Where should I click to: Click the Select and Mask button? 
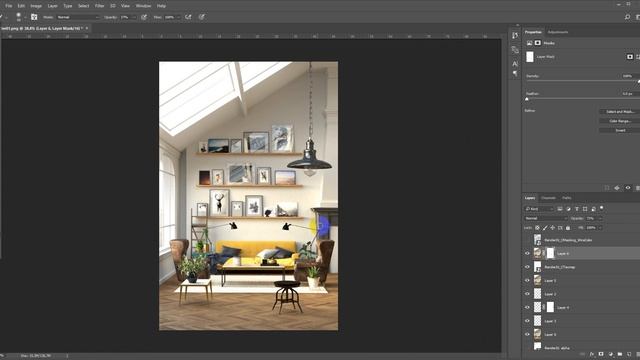click(x=620, y=111)
